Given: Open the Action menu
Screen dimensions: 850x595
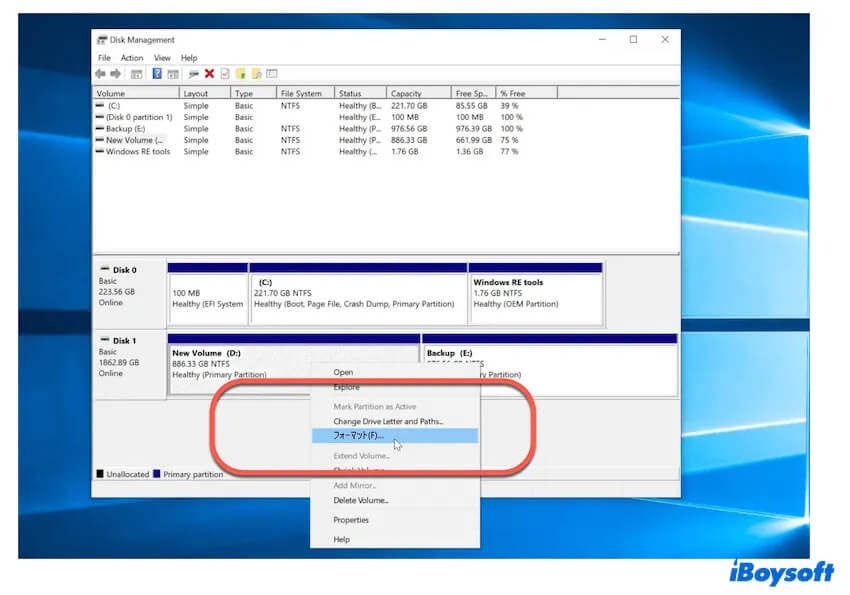Looking at the screenshot, I should click(x=132, y=58).
